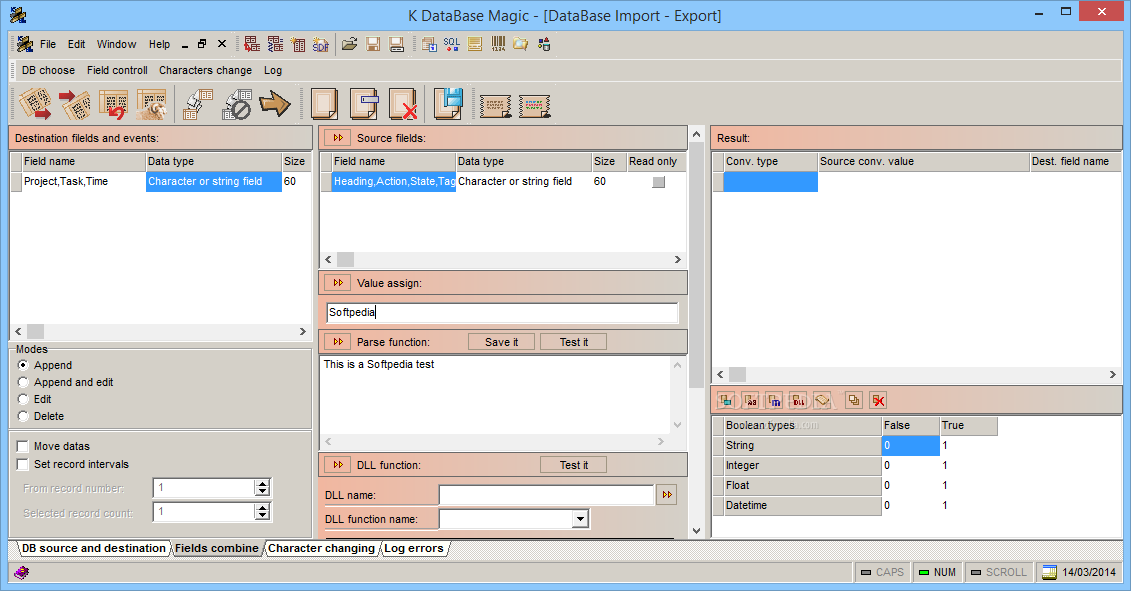Click the SQL toolbar icon
Screen dimensions: 1131x591
tap(452, 45)
